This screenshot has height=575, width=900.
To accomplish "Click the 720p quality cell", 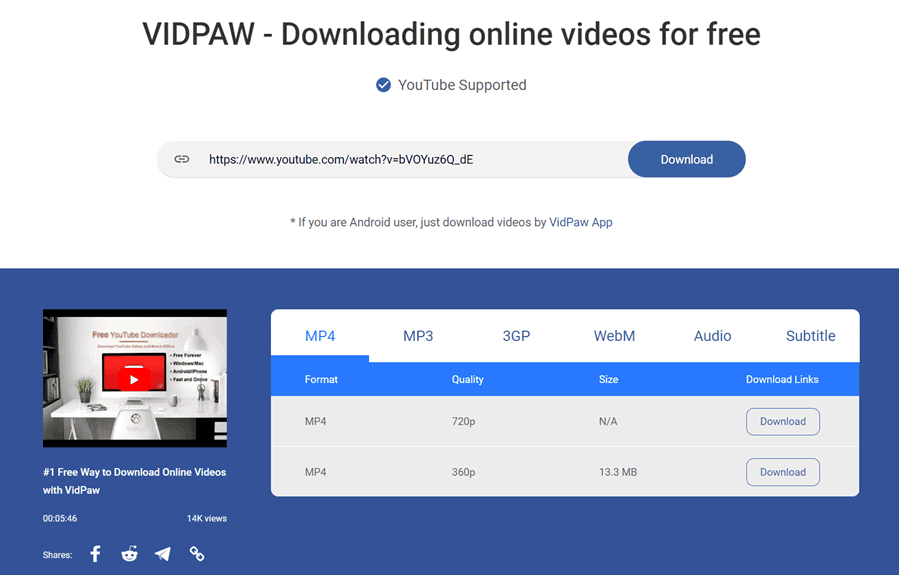I will (463, 421).
